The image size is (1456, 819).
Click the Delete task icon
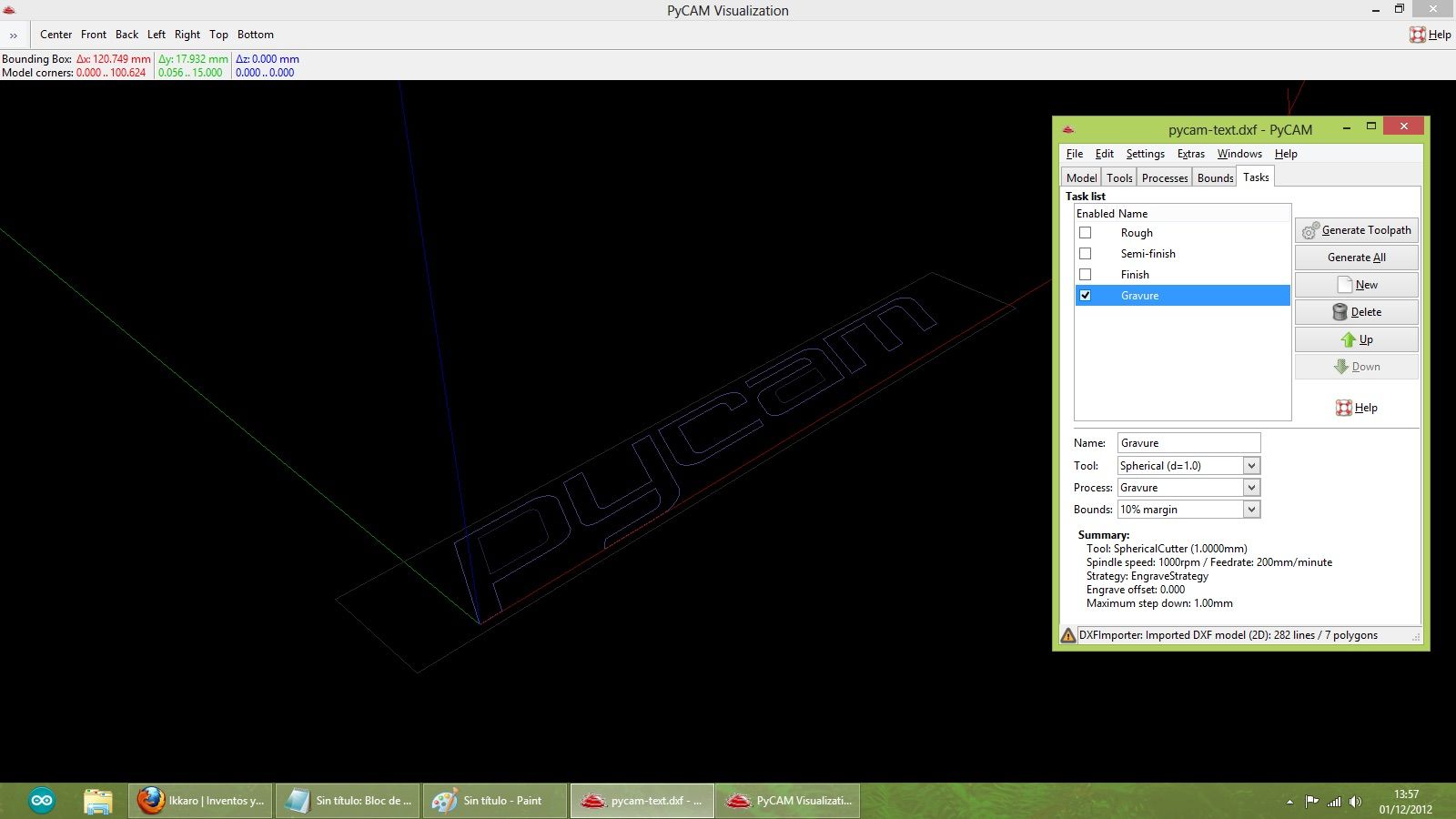click(1340, 312)
